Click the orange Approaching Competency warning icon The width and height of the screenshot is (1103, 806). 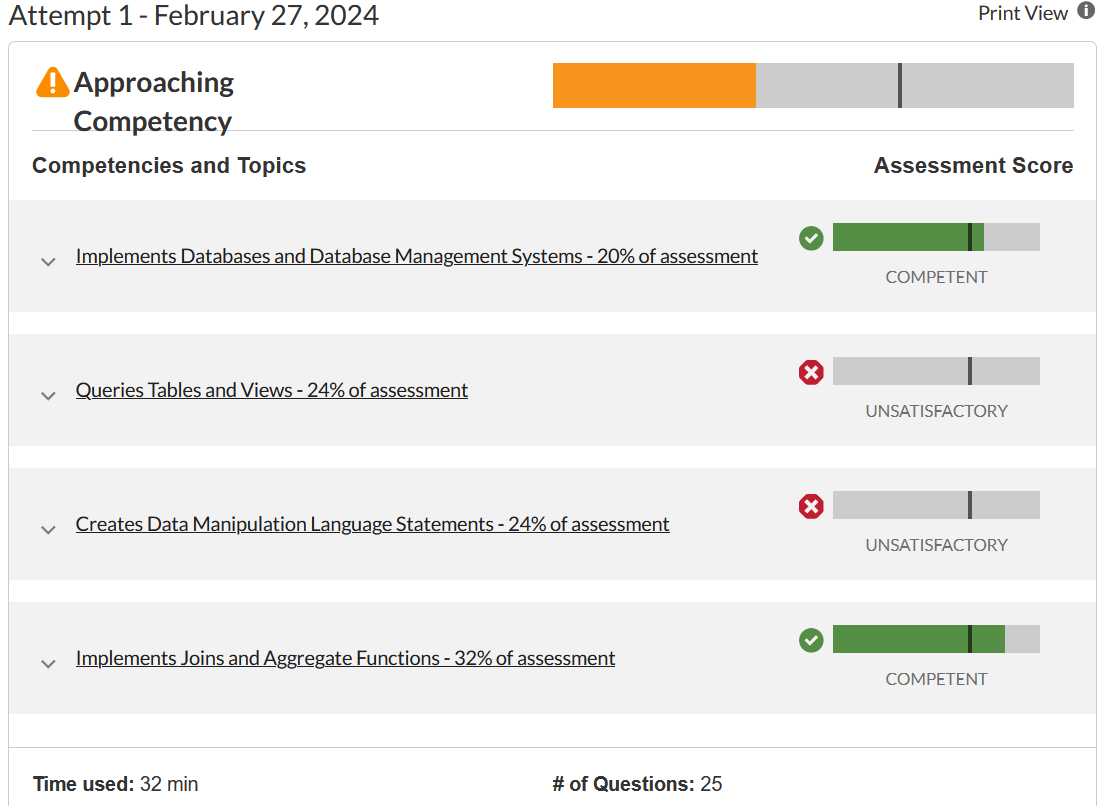click(x=52, y=82)
